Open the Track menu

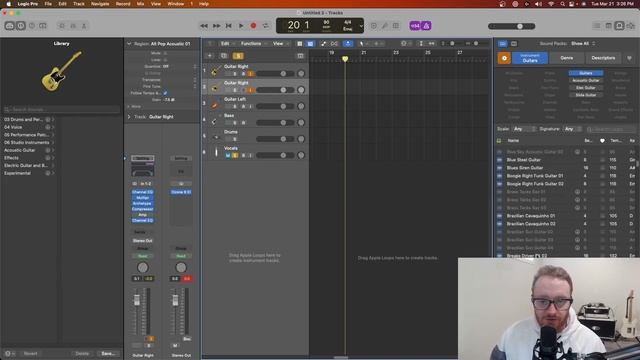78,4
